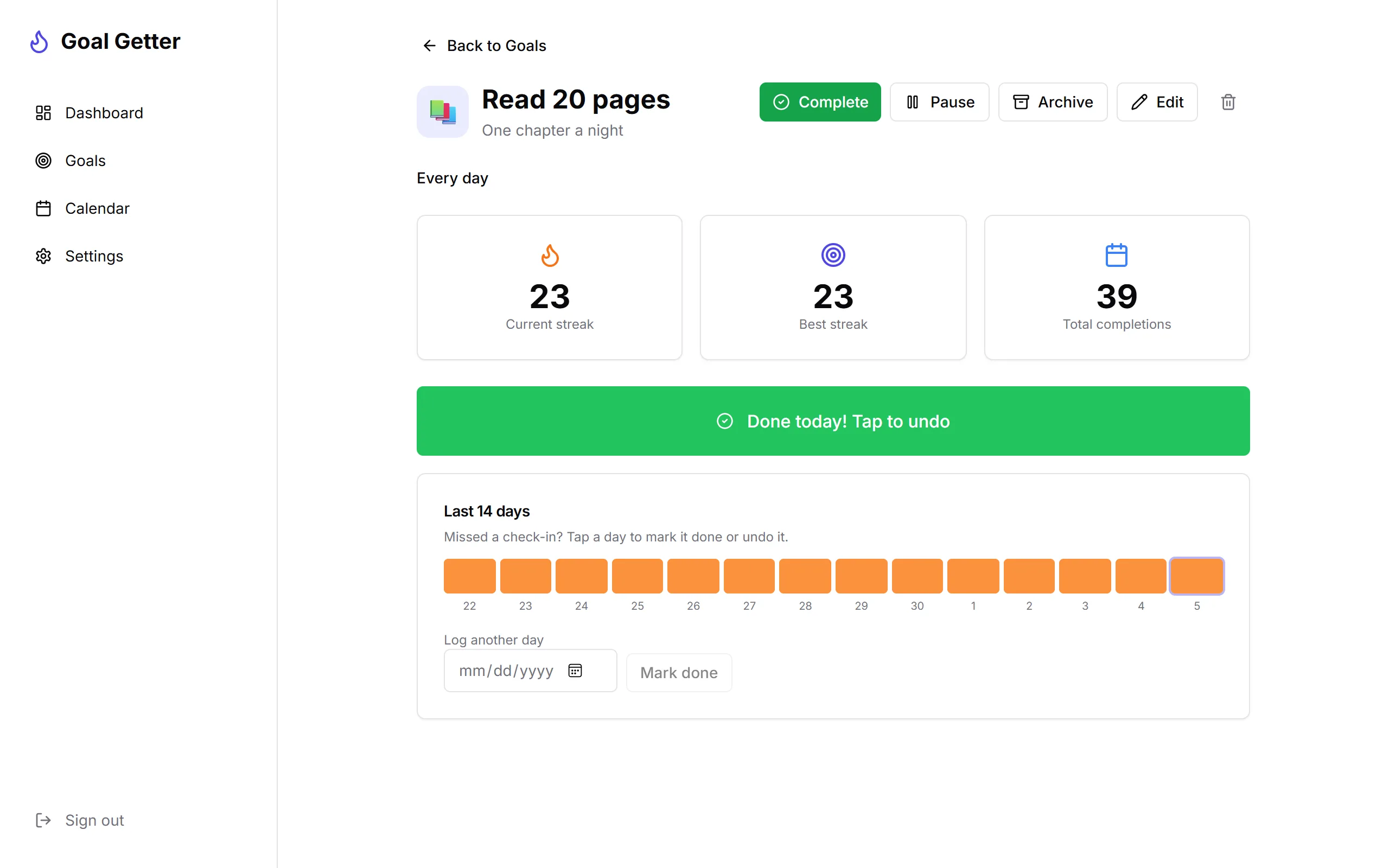
Task: Delete goal with trash icon
Action: pos(1228,101)
